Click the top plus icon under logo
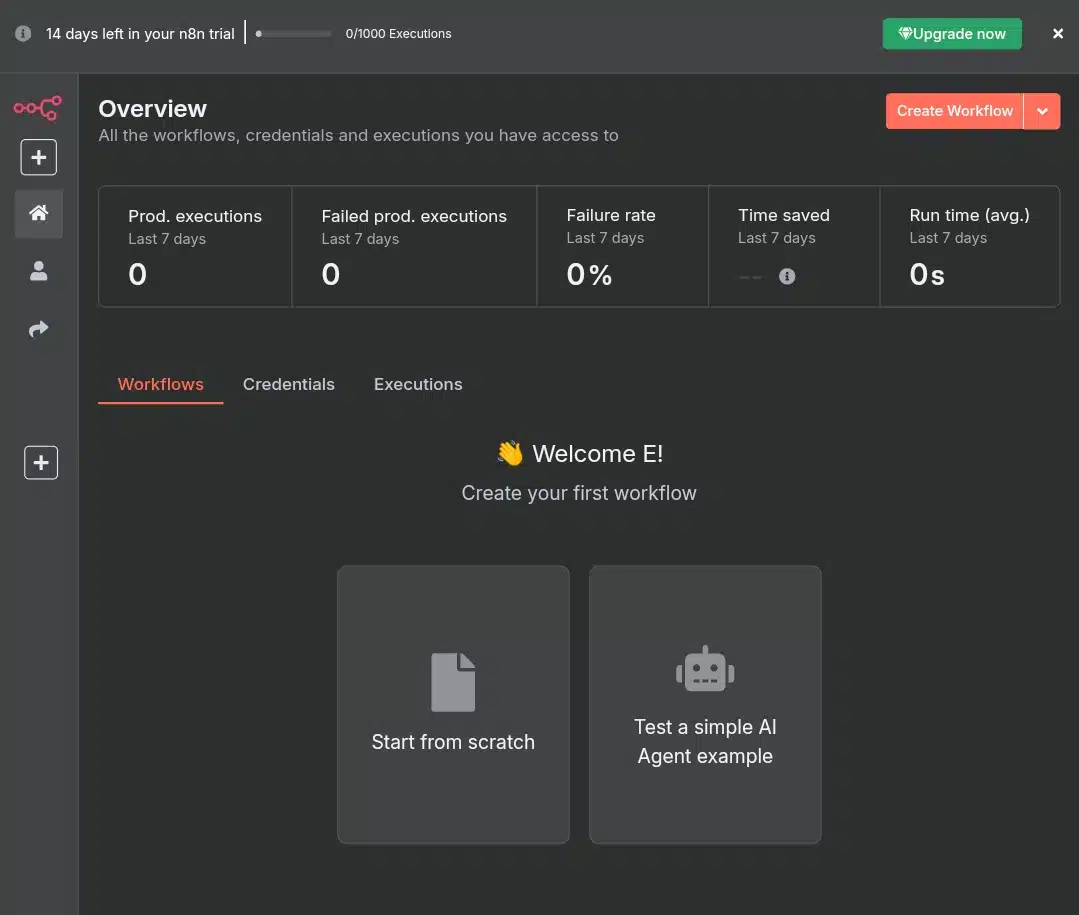 tap(39, 158)
